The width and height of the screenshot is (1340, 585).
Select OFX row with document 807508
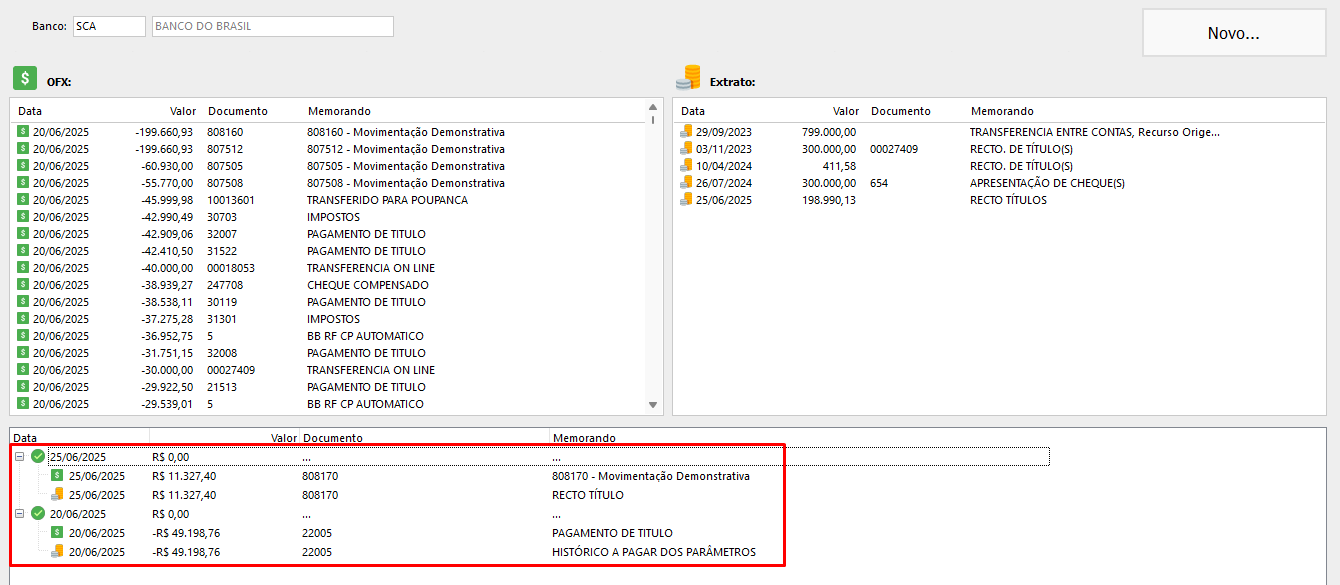pos(329,183)
